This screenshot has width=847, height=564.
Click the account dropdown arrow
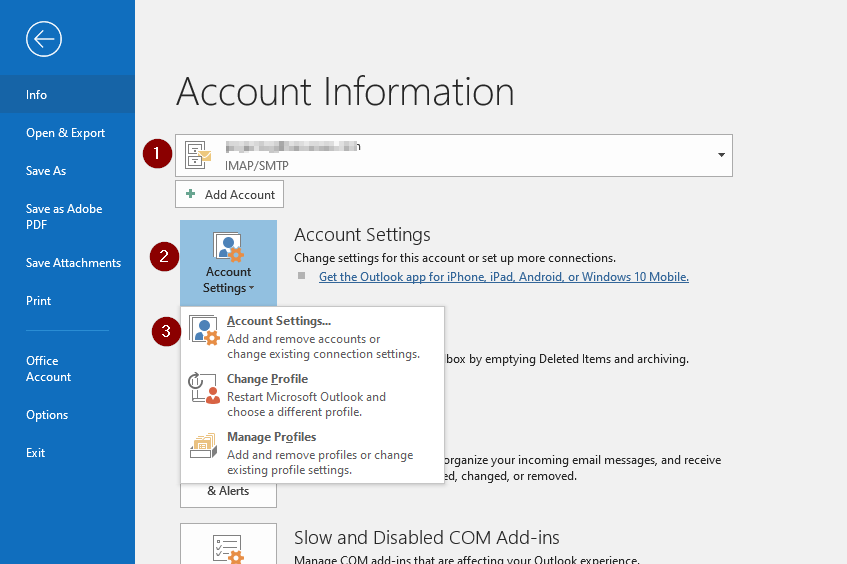[721, 155]
